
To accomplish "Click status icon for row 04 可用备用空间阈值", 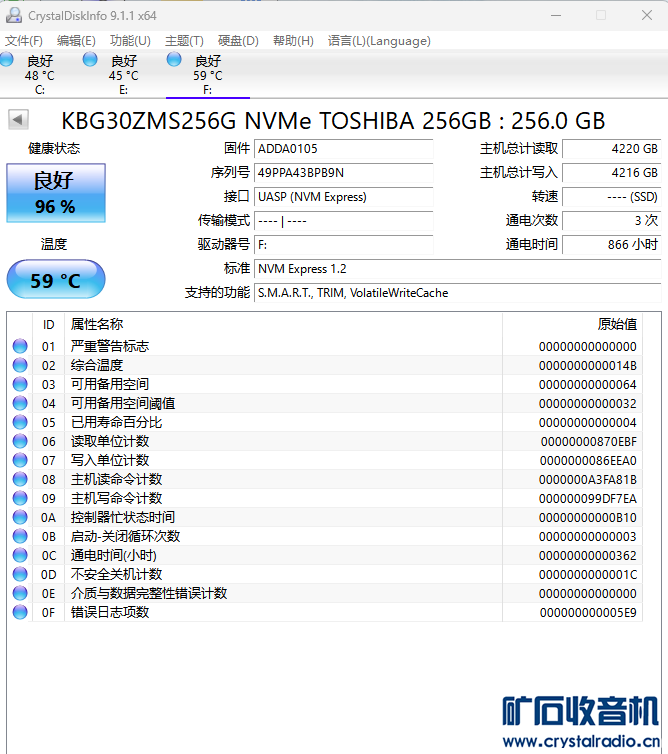I will point(20,403).
